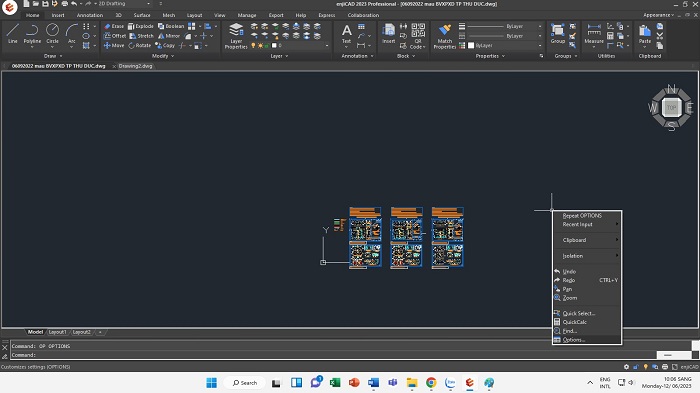Expand the Properties panel title
This screenshot has width=700, height=393.
tap(490, 56)
